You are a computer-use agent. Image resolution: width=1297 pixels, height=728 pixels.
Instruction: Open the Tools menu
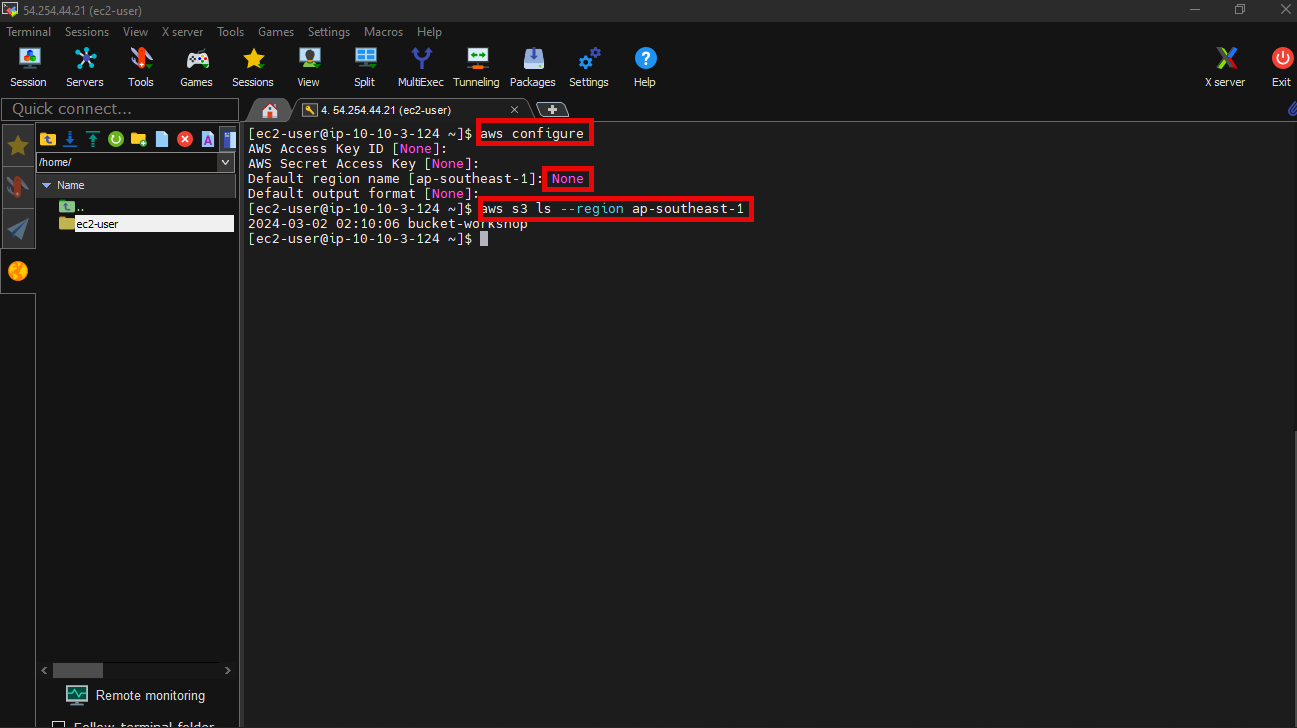coord(230,32)
